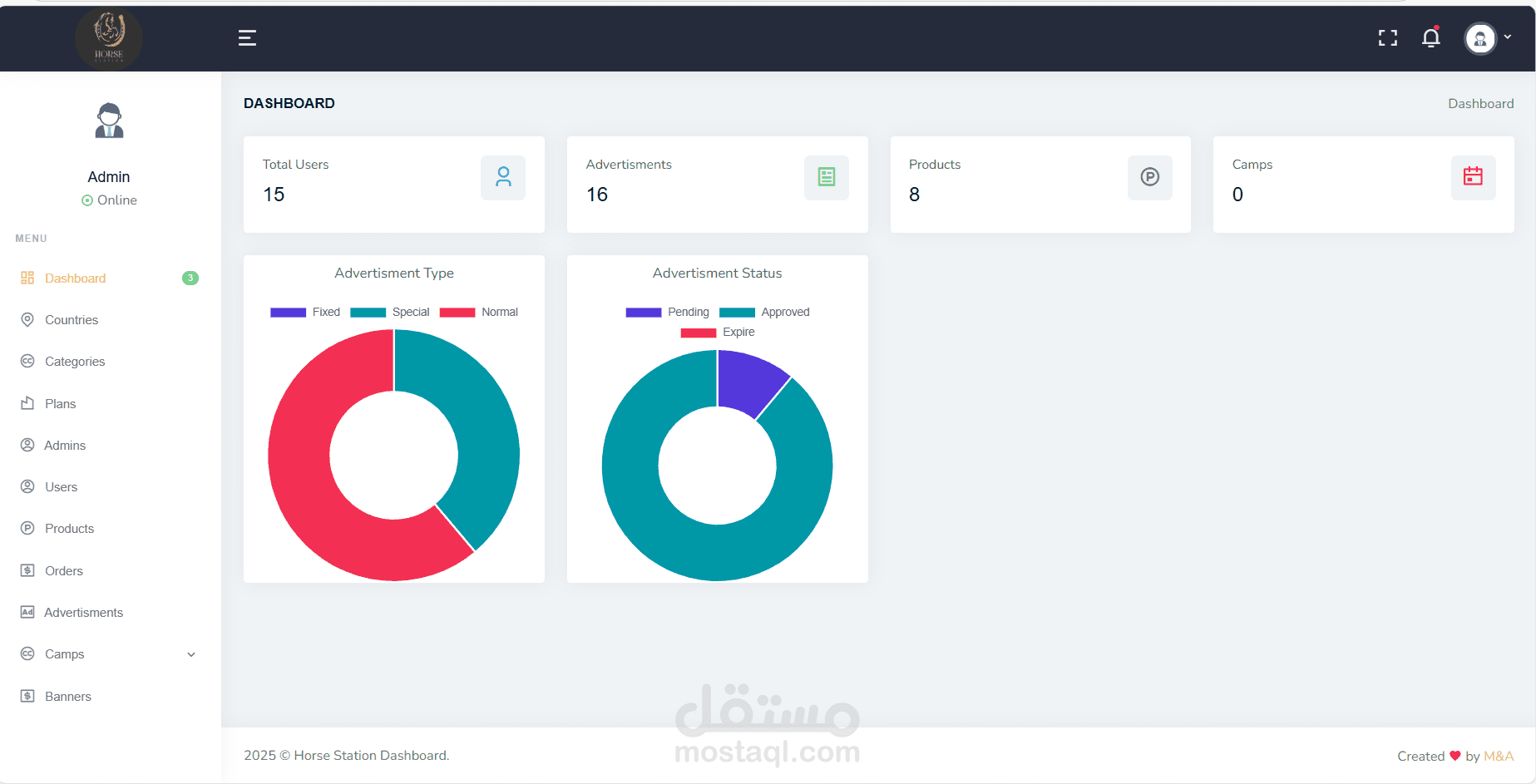The width and height of the screenshot is (1536, 784).
Task: Click the Total Users person icon
Action: [x=503, y=177]
